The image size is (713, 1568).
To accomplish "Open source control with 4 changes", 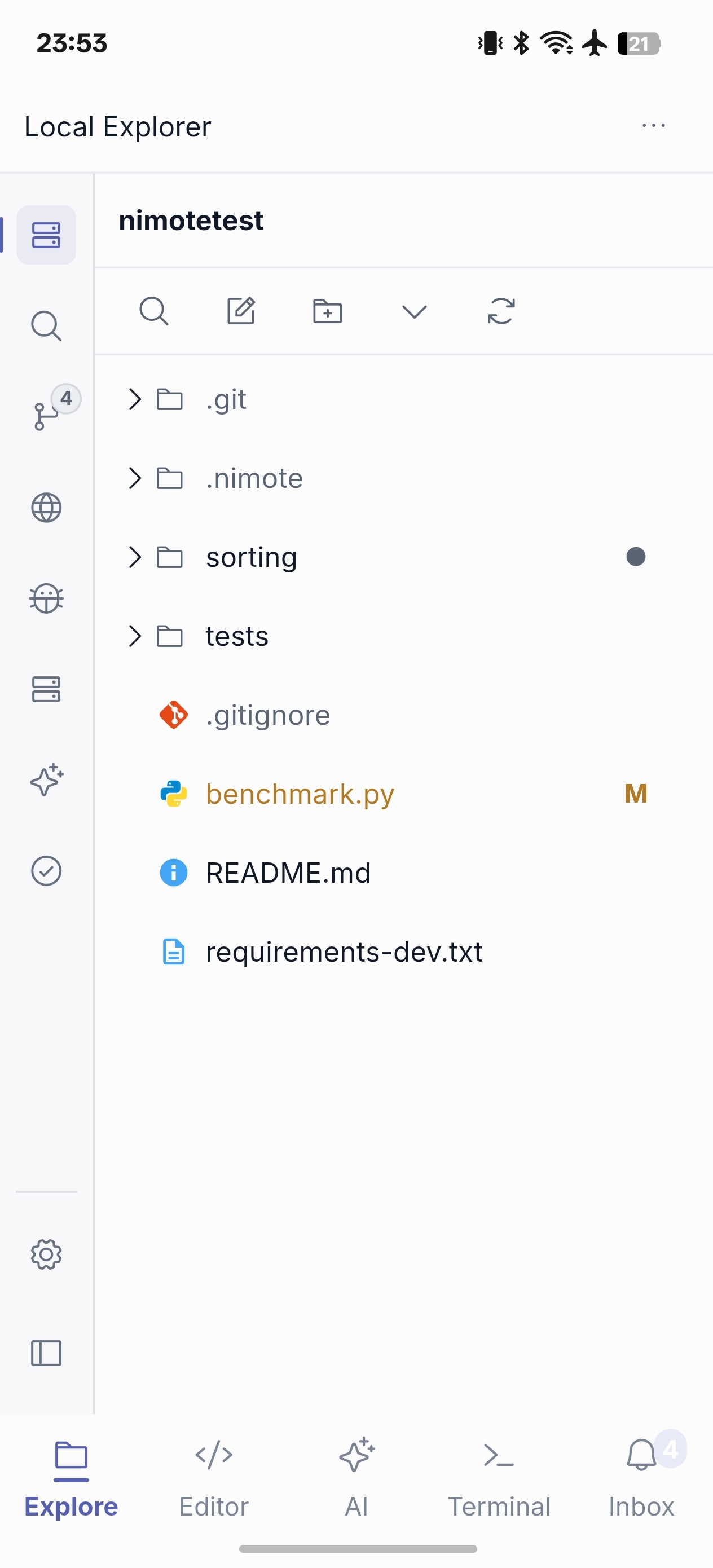I will 46,416.
